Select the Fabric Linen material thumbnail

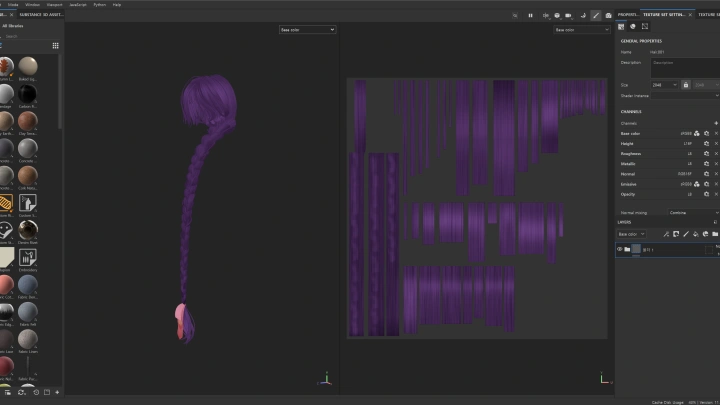(x=28, y=339)
